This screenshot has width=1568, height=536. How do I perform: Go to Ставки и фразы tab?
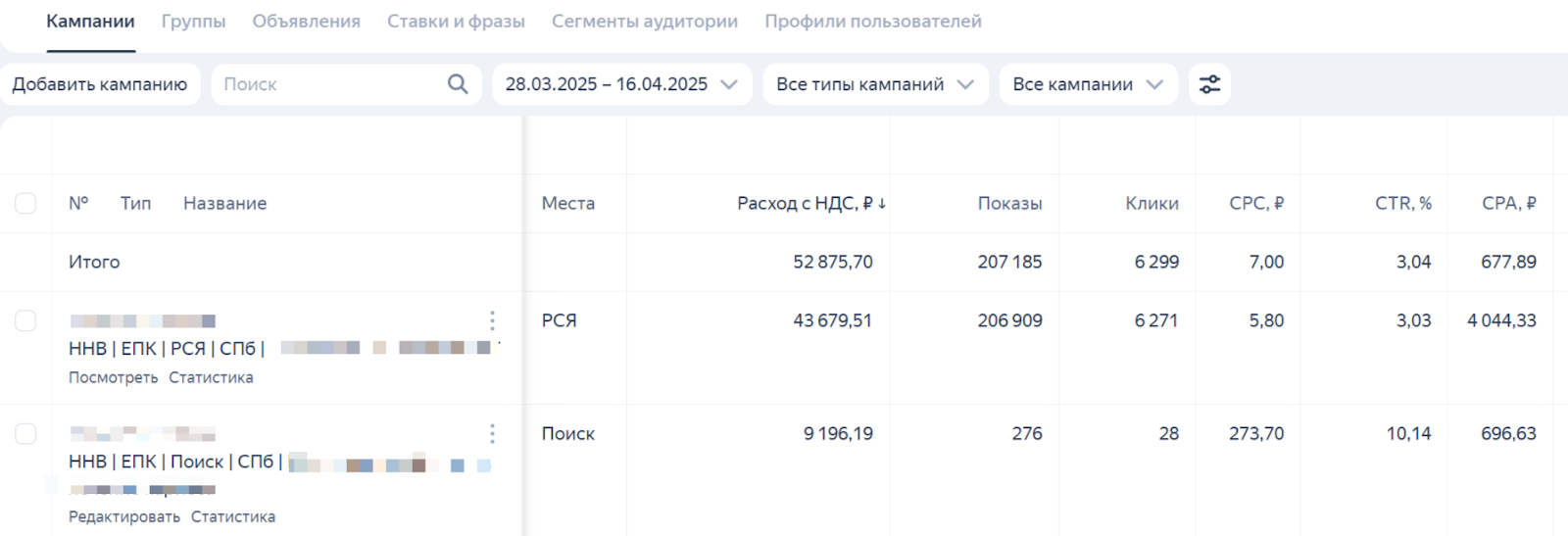(456, 22)
